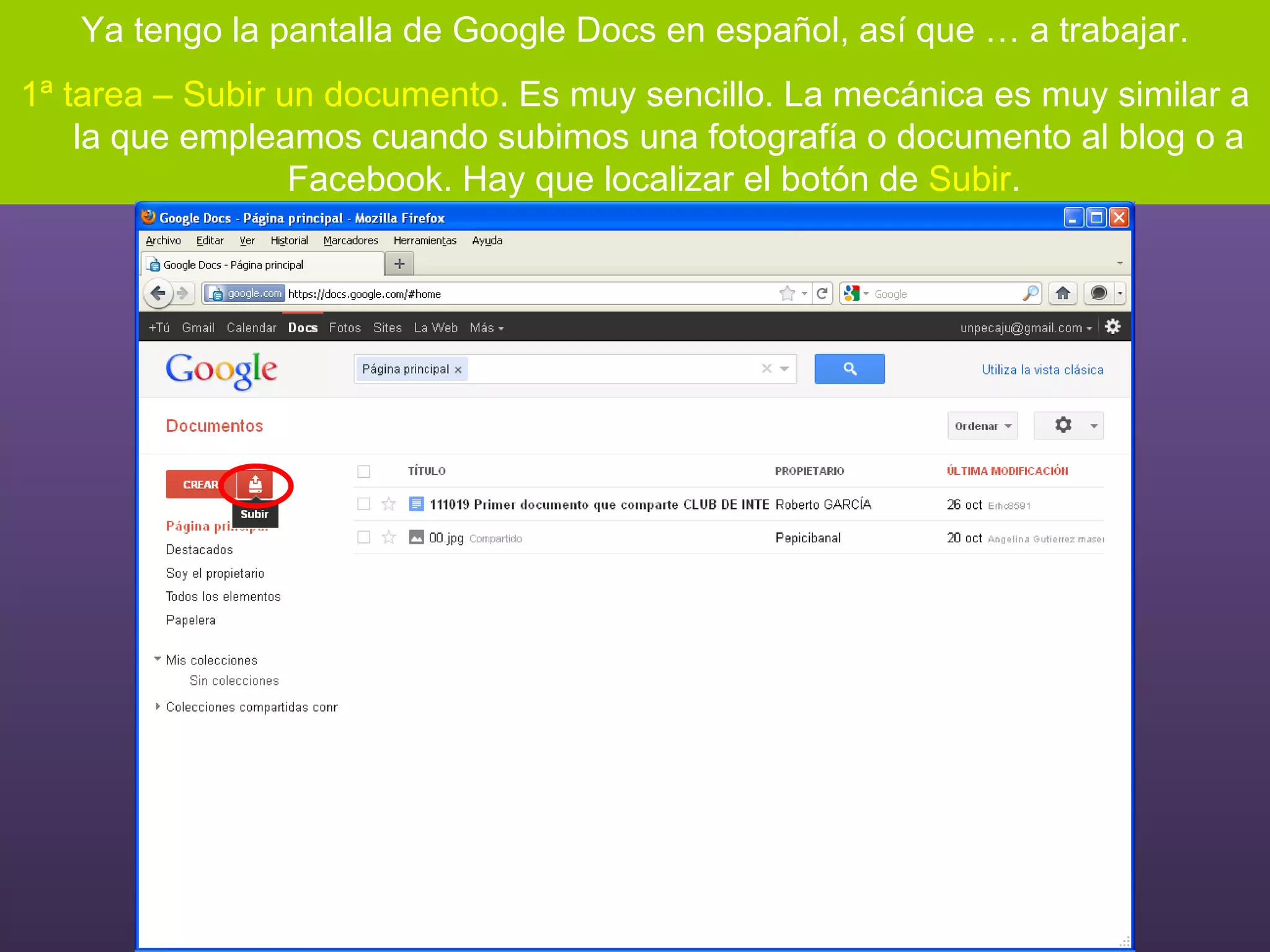This screenshot has height=952, width=1270.
Task: Open the Más dropdown in Google bar
Action: pyautogui.click(x=486, y=328)
